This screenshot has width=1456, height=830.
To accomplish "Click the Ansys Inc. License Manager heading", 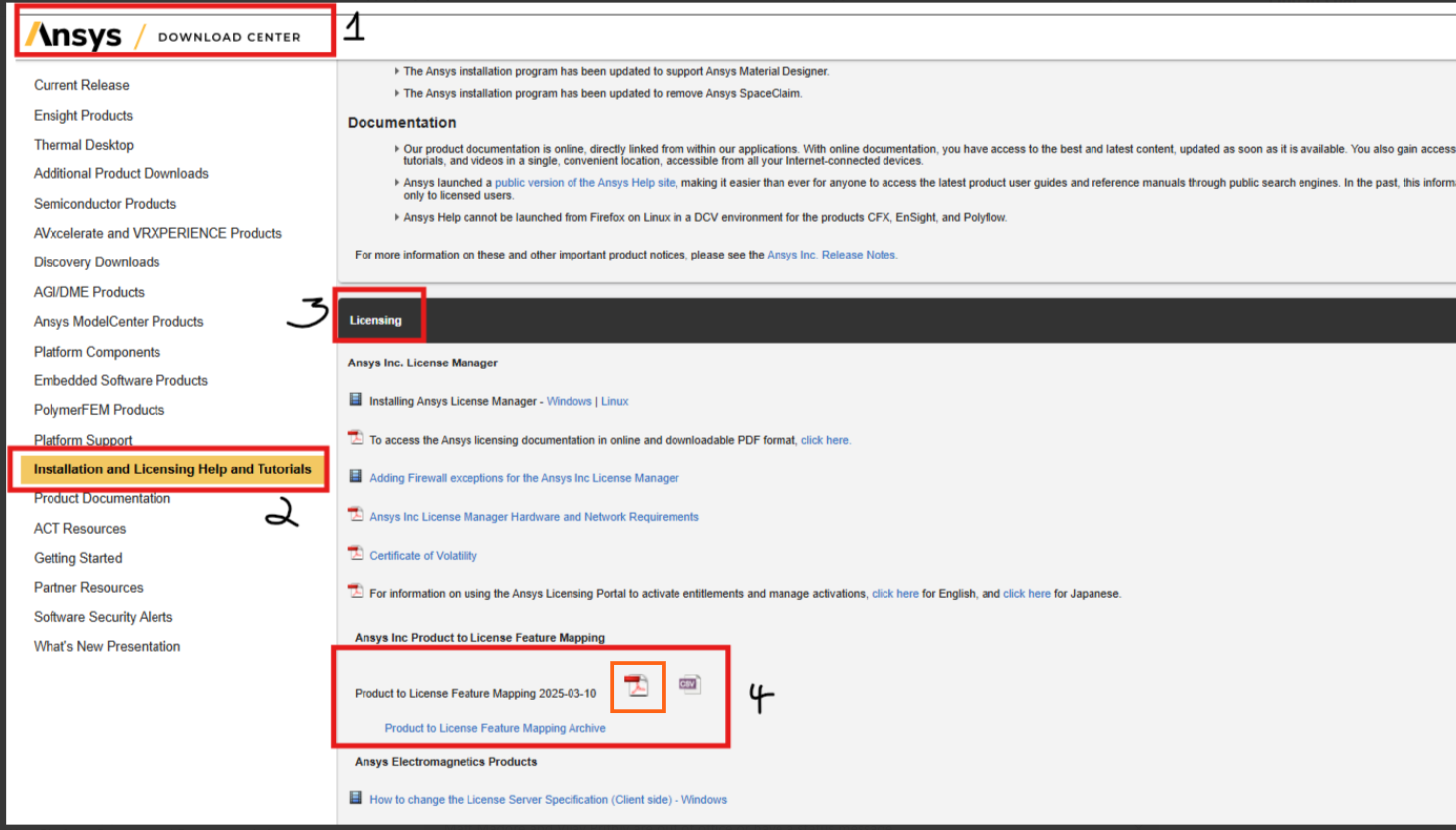I will (x=422, y=363).
